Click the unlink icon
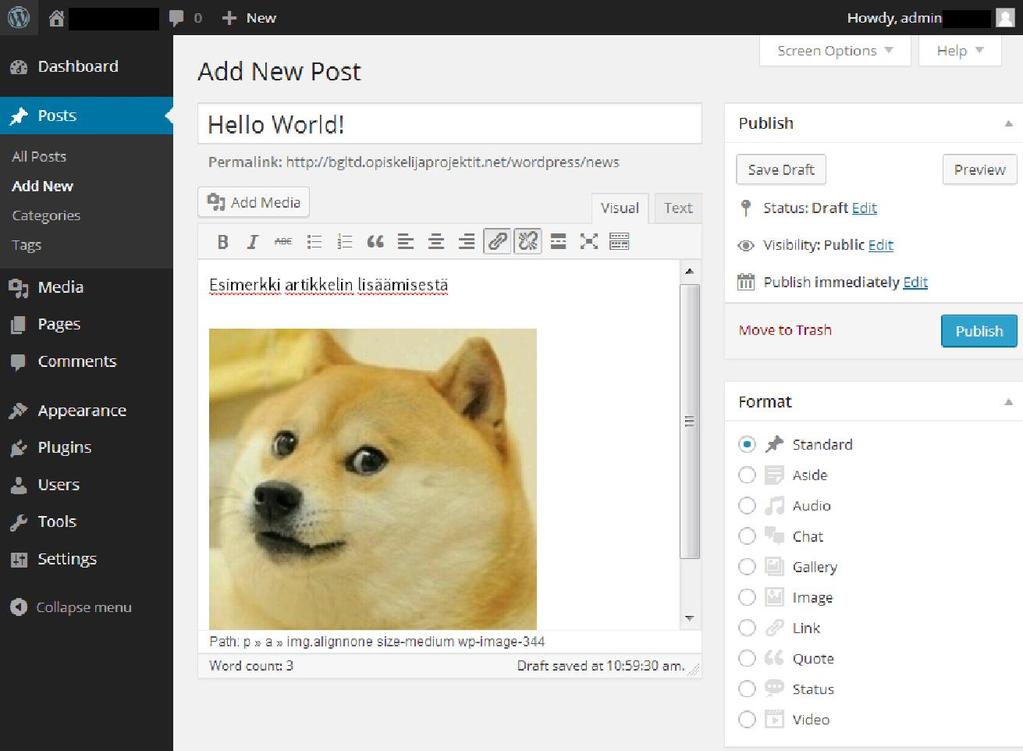Screen dimensions: 1023x751 [528, 241]
